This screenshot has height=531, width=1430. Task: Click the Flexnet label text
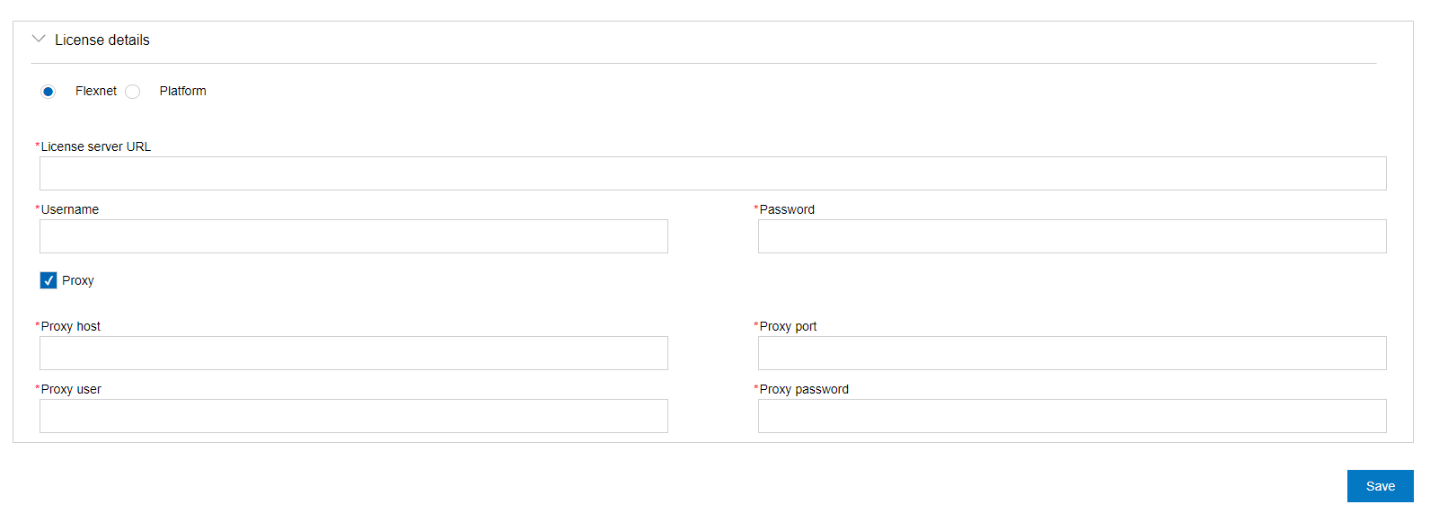[96, 91]
